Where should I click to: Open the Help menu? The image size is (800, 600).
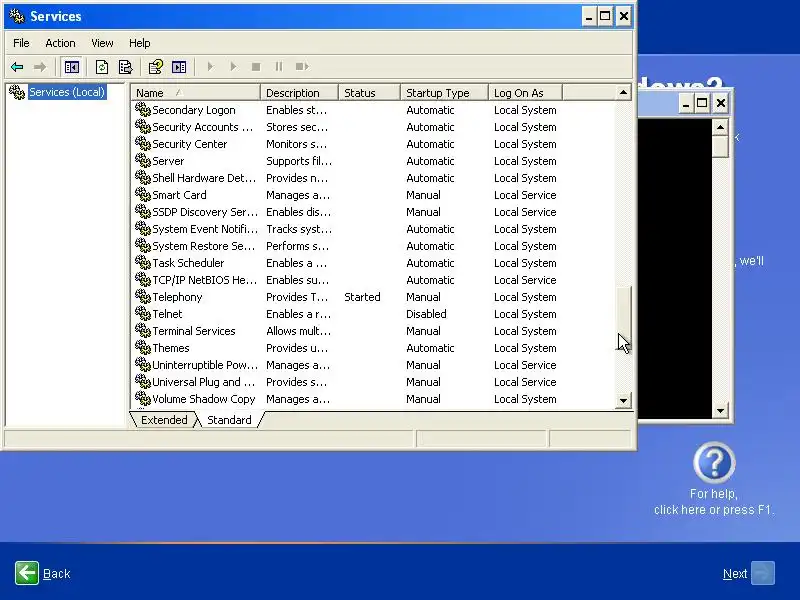point(139,43)
